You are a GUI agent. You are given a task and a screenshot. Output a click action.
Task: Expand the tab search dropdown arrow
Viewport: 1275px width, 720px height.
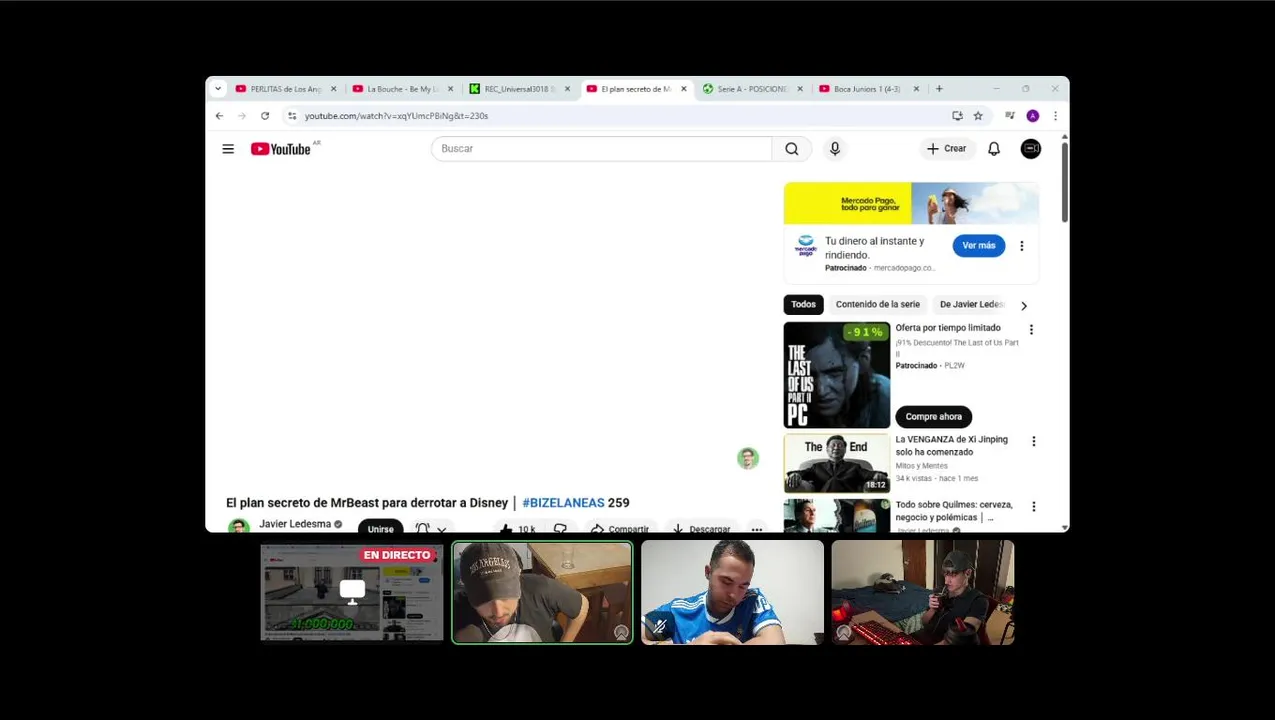218,89
